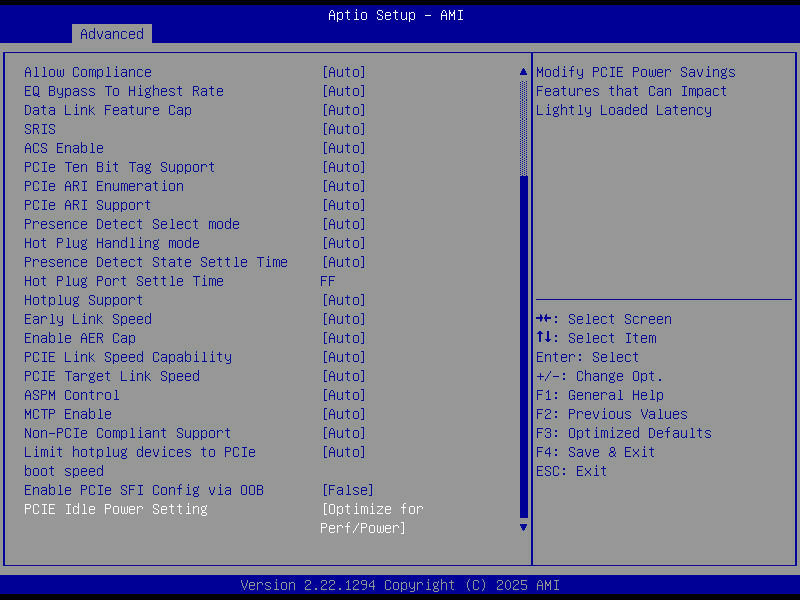Open the SRIS option selector

point(344,128)
